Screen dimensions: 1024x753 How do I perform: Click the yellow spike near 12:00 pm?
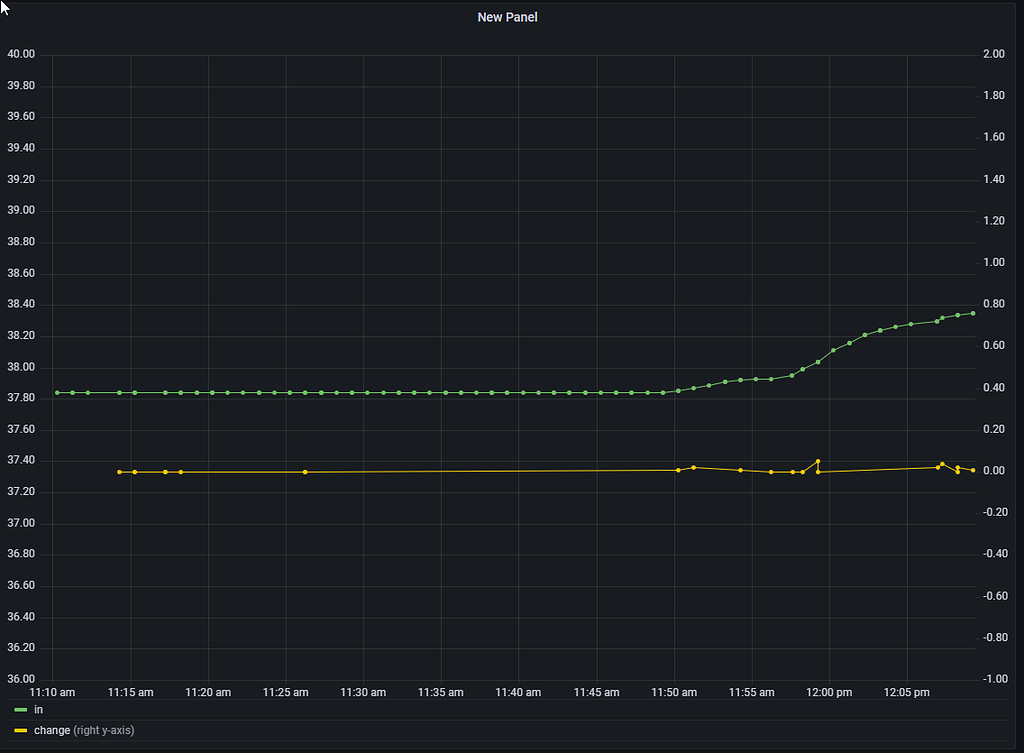point(817,460)
